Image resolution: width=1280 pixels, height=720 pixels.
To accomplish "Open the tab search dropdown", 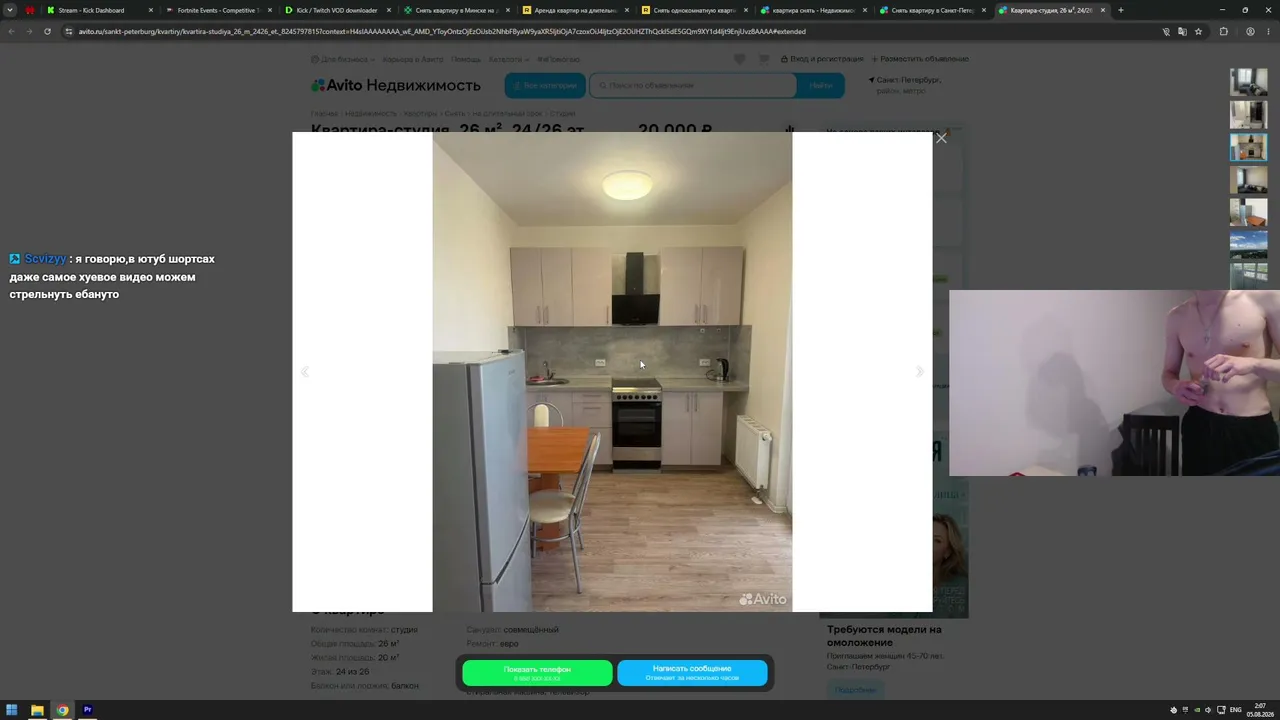I will pyautogui.click(x=10, y=10).
